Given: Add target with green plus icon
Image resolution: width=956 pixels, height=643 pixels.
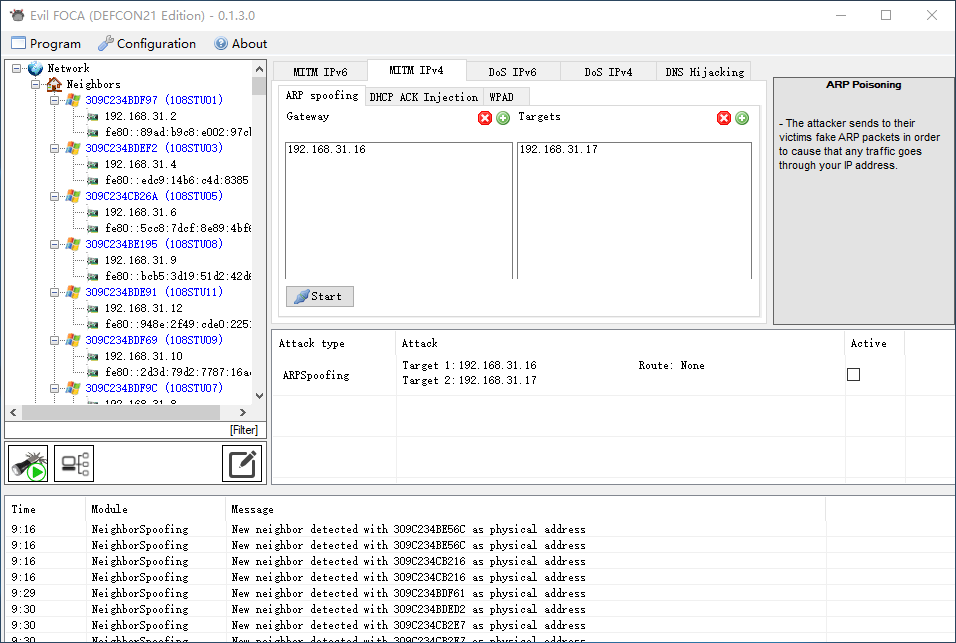Looking at the screenshot, I should pyautogui.click(x=742, y=118).
